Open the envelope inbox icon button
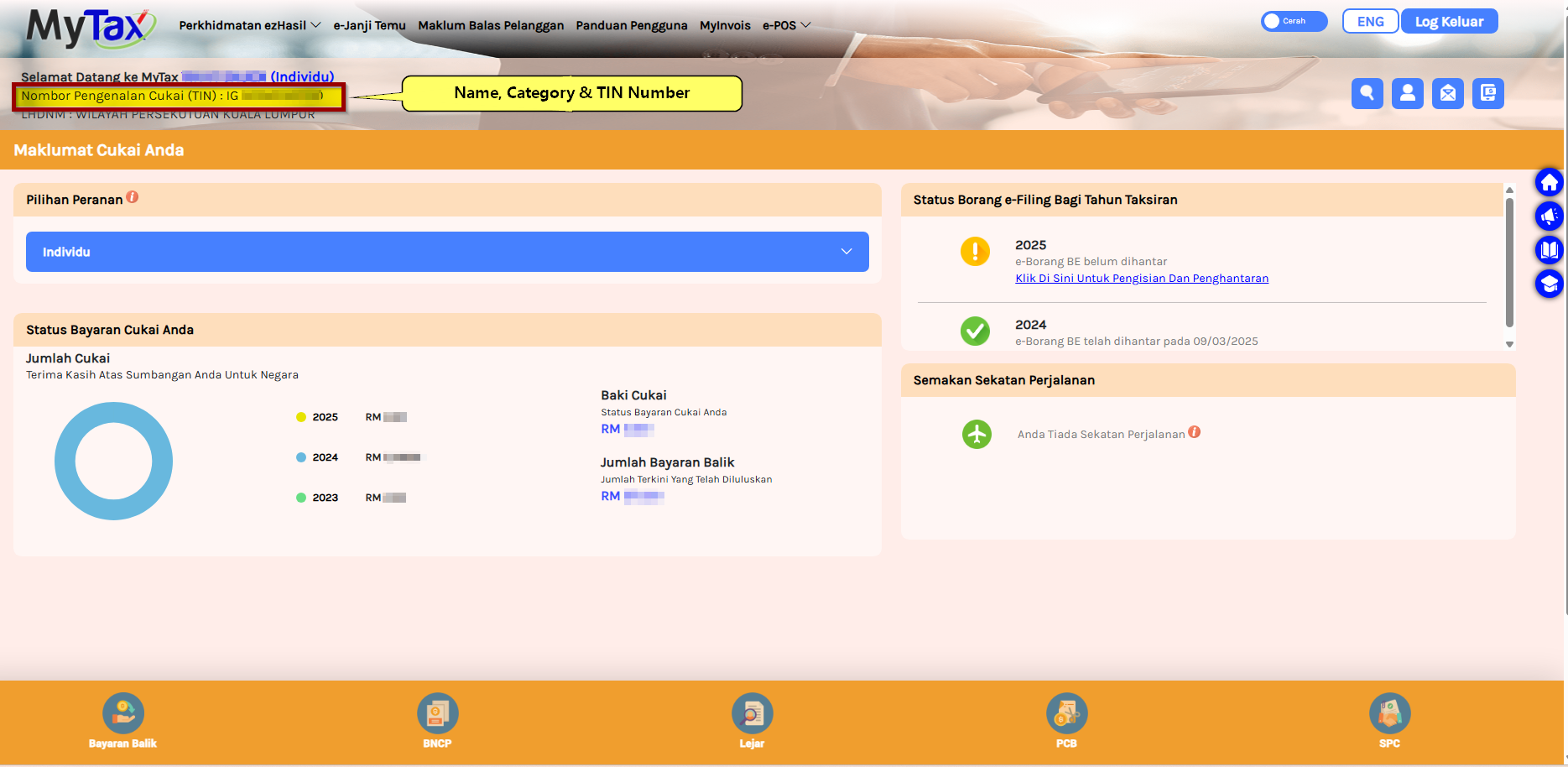Viewport: 1568px width, 767px height. pyautogui.click(x=1447, y=93)
